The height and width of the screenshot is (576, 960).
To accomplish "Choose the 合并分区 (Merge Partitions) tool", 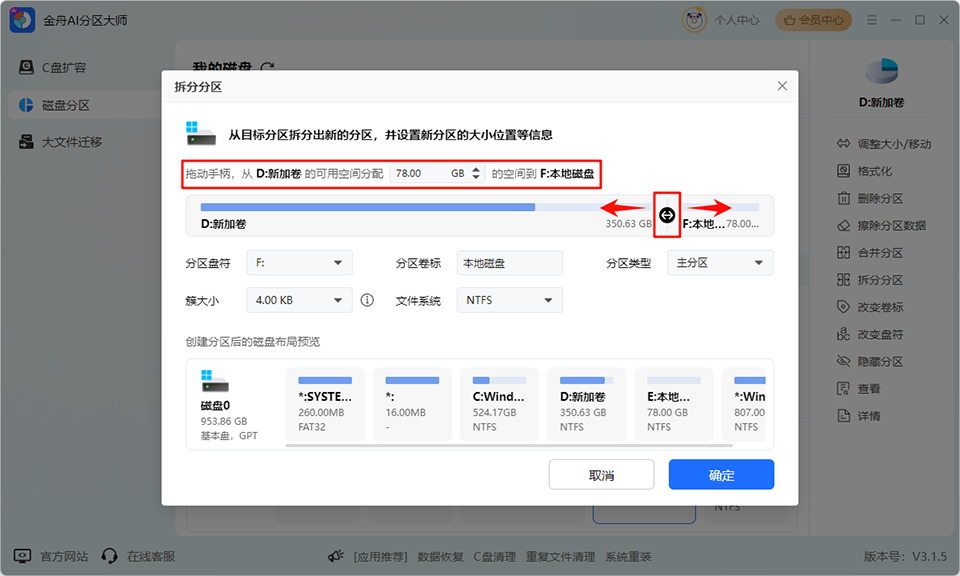I will click(880, 252).
